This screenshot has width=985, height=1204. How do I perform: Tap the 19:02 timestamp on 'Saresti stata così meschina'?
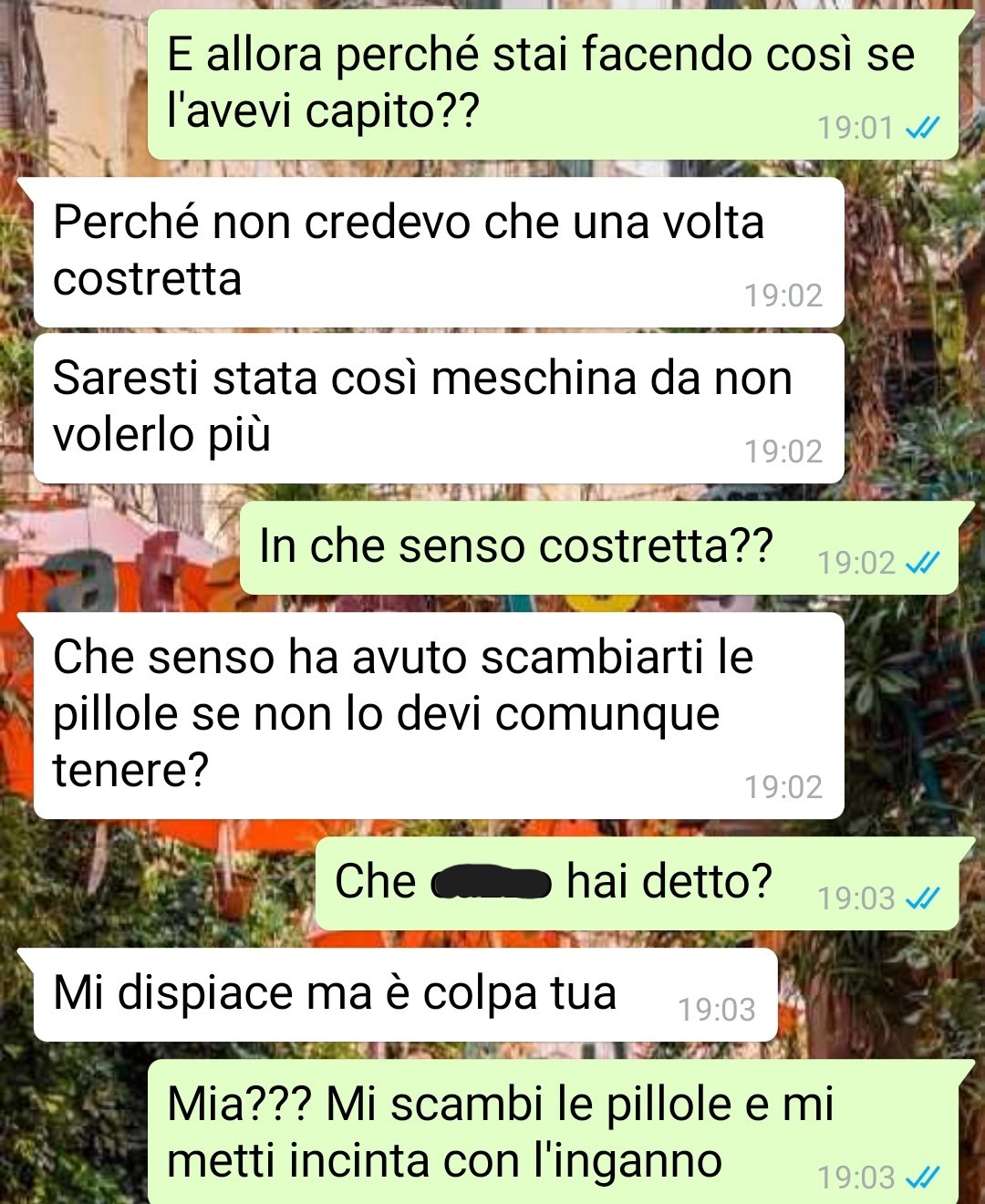click(783, 451)
